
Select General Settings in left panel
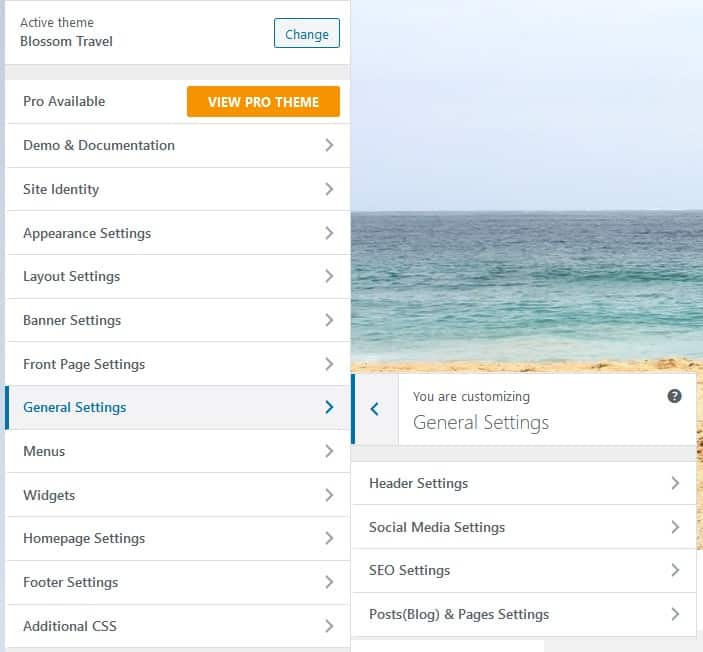click(178, 407)
